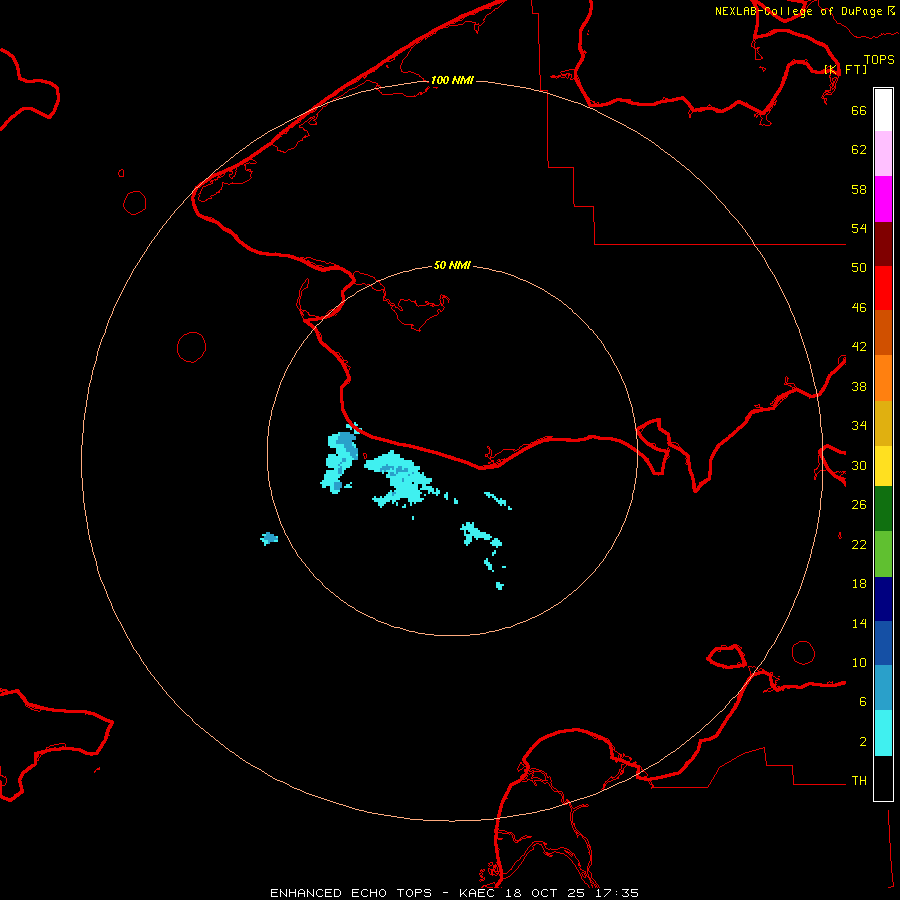Click the K FT units label
The height and width of the screenshot is (900, 900).
coord(845,69)
